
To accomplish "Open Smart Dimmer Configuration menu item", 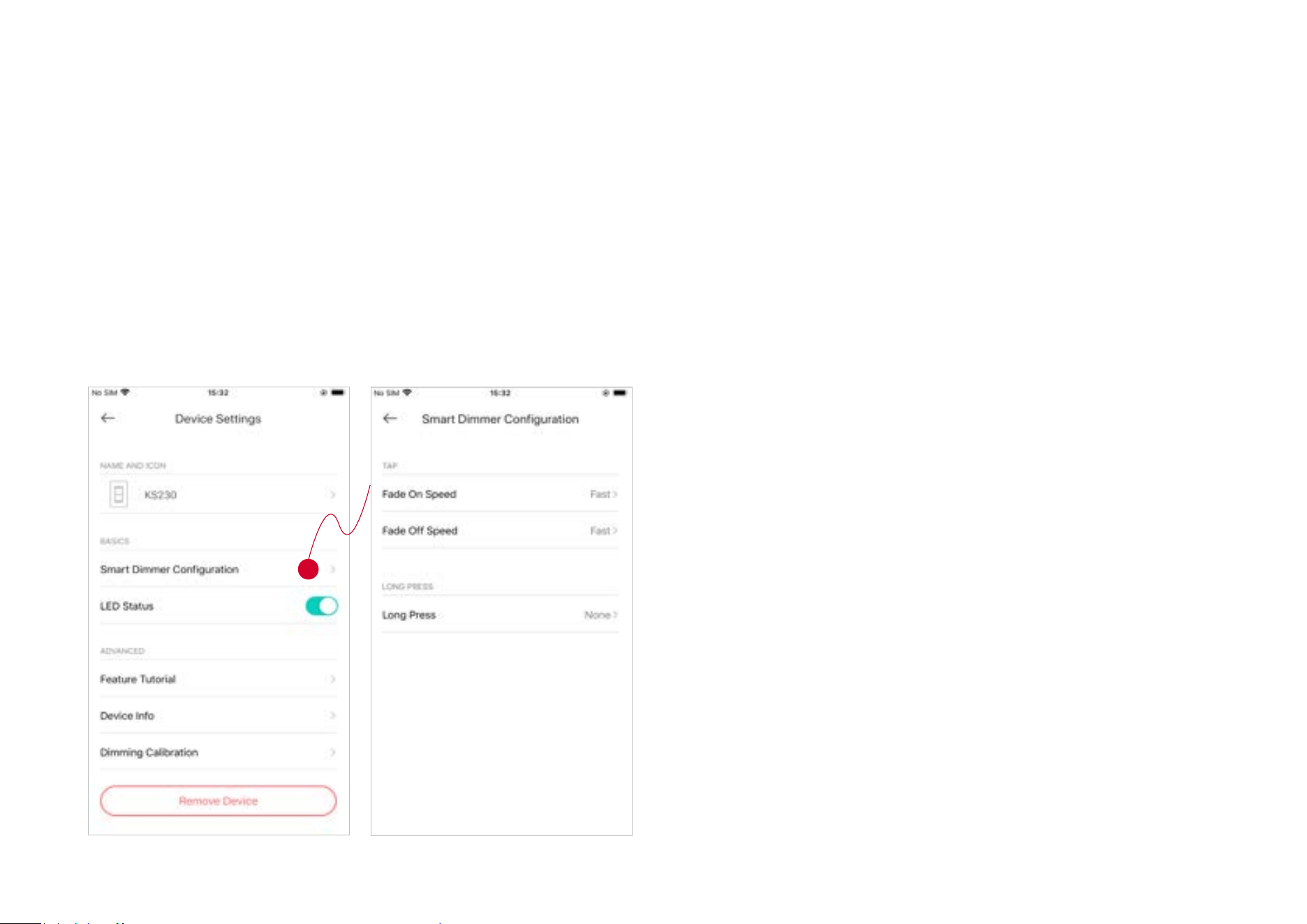I will pyautogui.click(x=219, y=569).
